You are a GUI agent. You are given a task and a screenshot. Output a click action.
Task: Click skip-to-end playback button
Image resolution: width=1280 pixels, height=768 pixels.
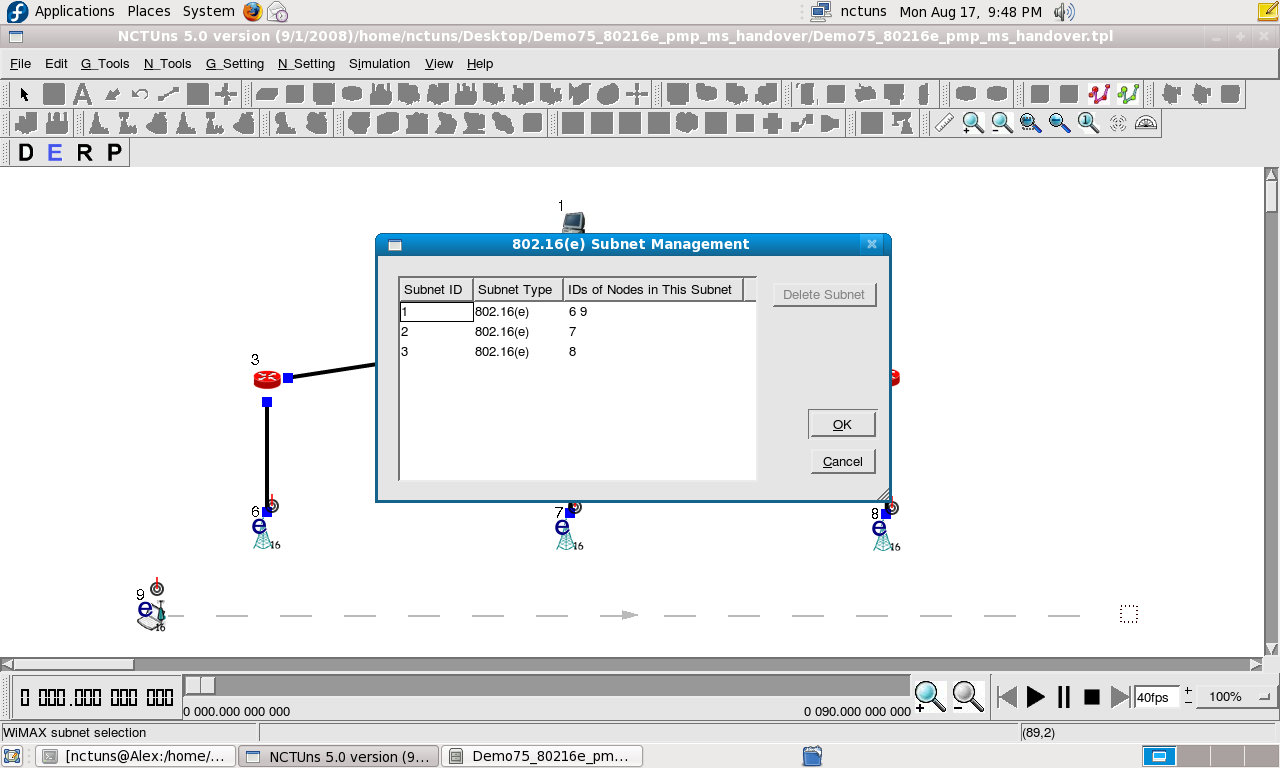coord(1120,697)
